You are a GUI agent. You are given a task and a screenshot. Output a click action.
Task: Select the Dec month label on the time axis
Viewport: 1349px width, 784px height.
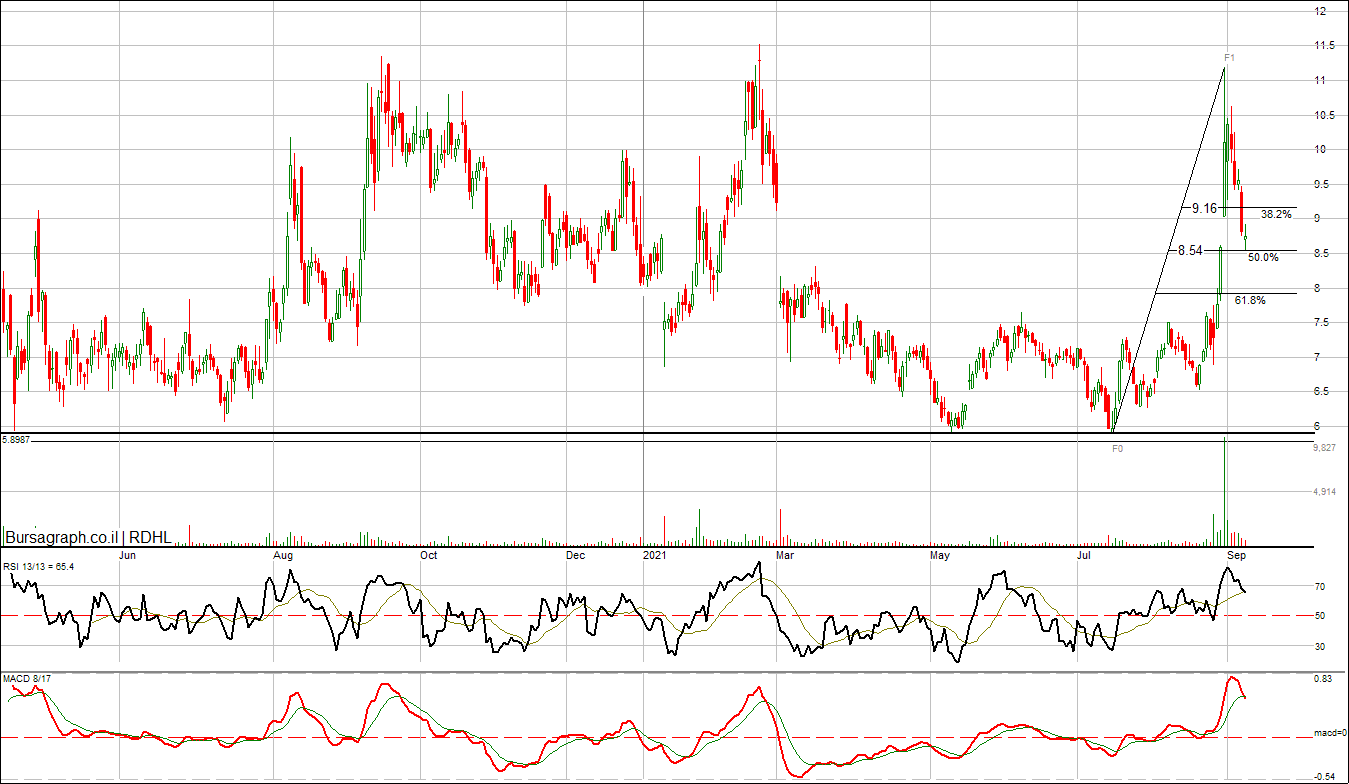click(x=575, y=553)
